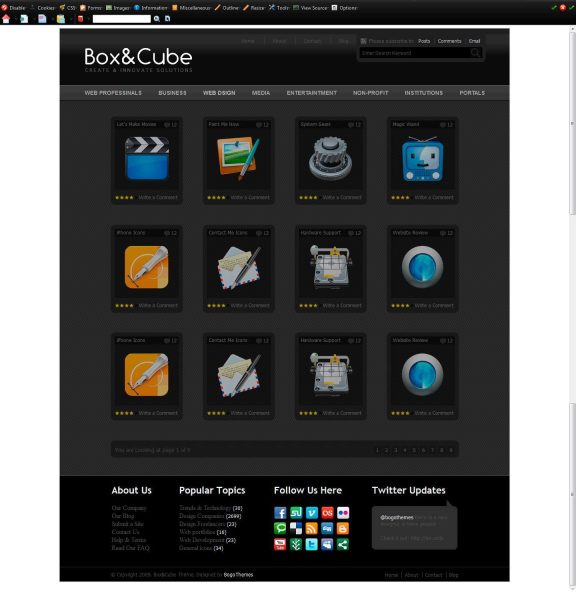Screen dimensions: 576x600
Task: Open the Tools toolbar menu
Action: pos(279,8)
